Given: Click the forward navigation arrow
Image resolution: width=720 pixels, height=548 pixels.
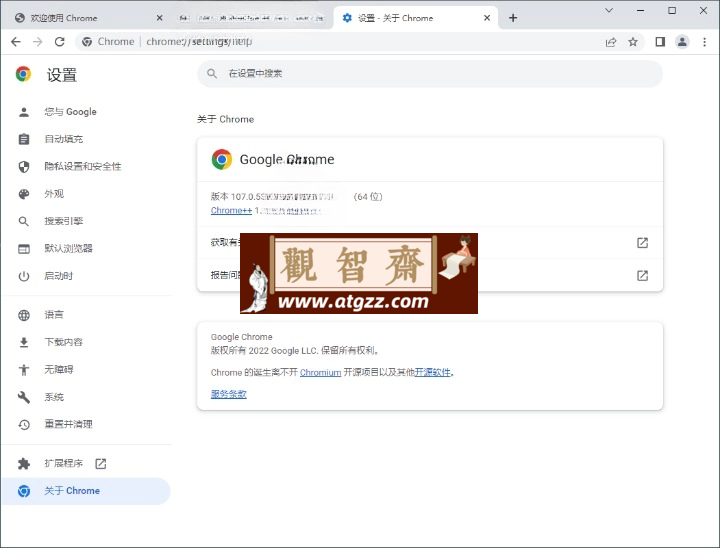Looking at the screenshot, I should (x=38, y=42).
